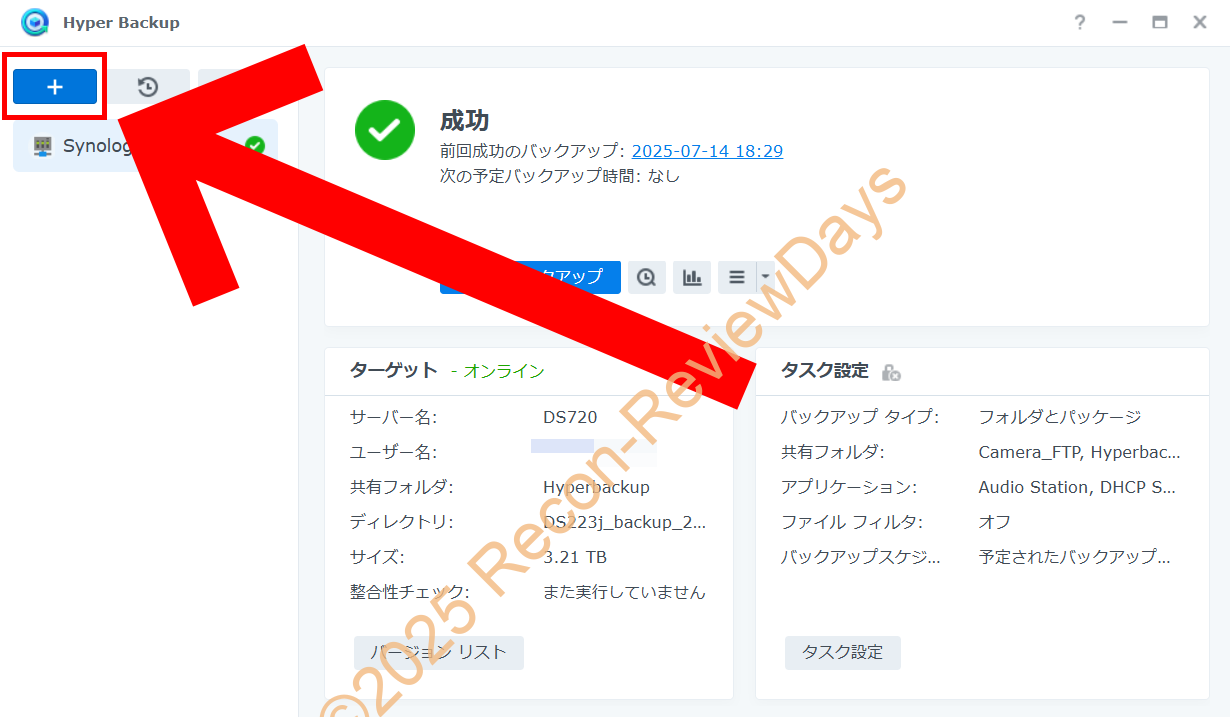This screenshot has width=1230, height=717.
Task: Click the large green success checkmark
Action: pos(384,130)
